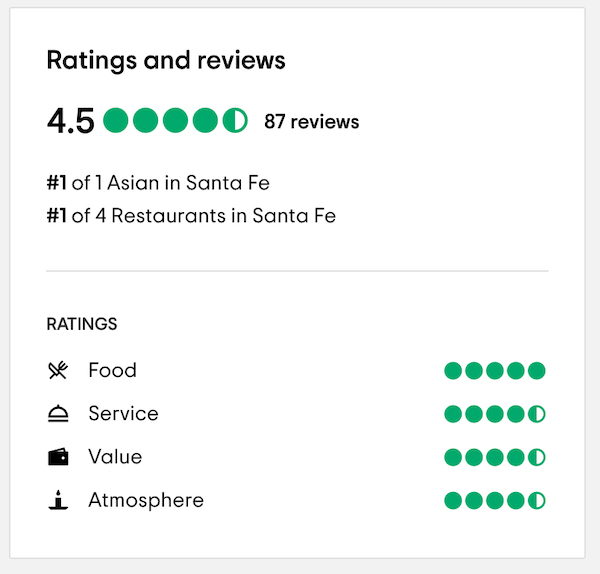This screenshot has height=574, width=600.
Task: Select the Service rating label
Action: click(123, 414)
